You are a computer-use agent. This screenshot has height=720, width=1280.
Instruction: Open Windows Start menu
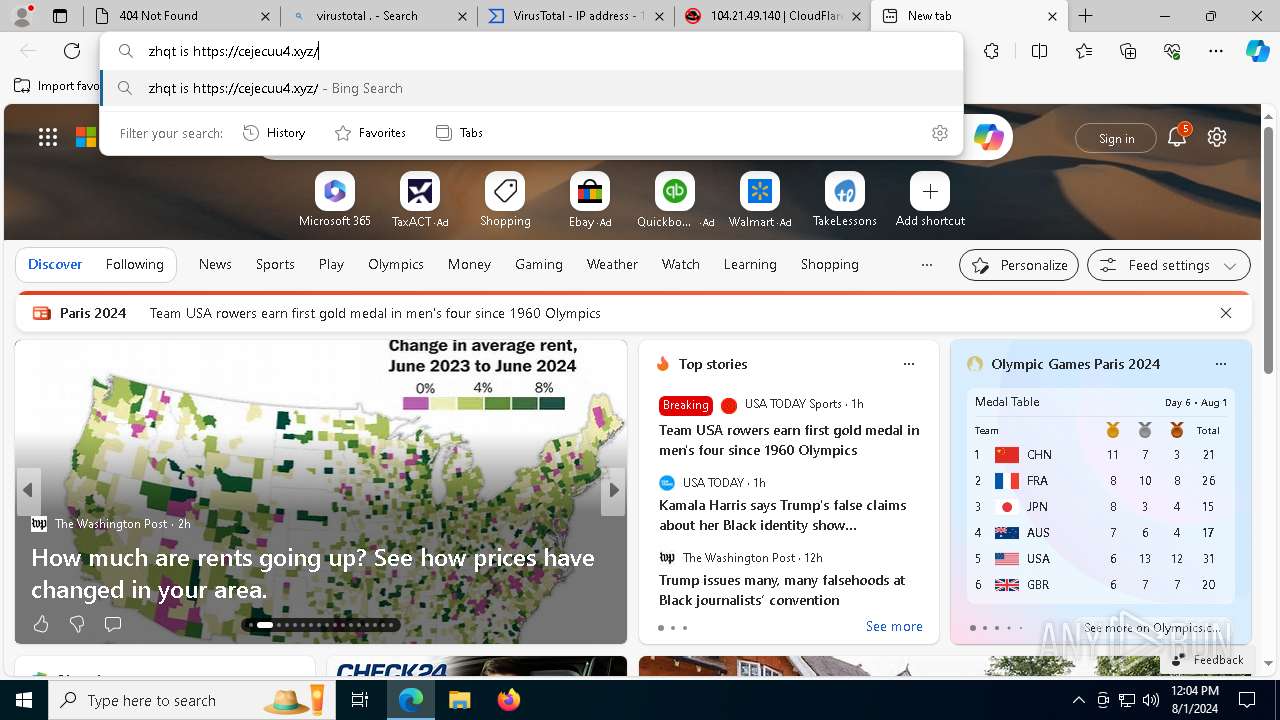tap(24, 700)
